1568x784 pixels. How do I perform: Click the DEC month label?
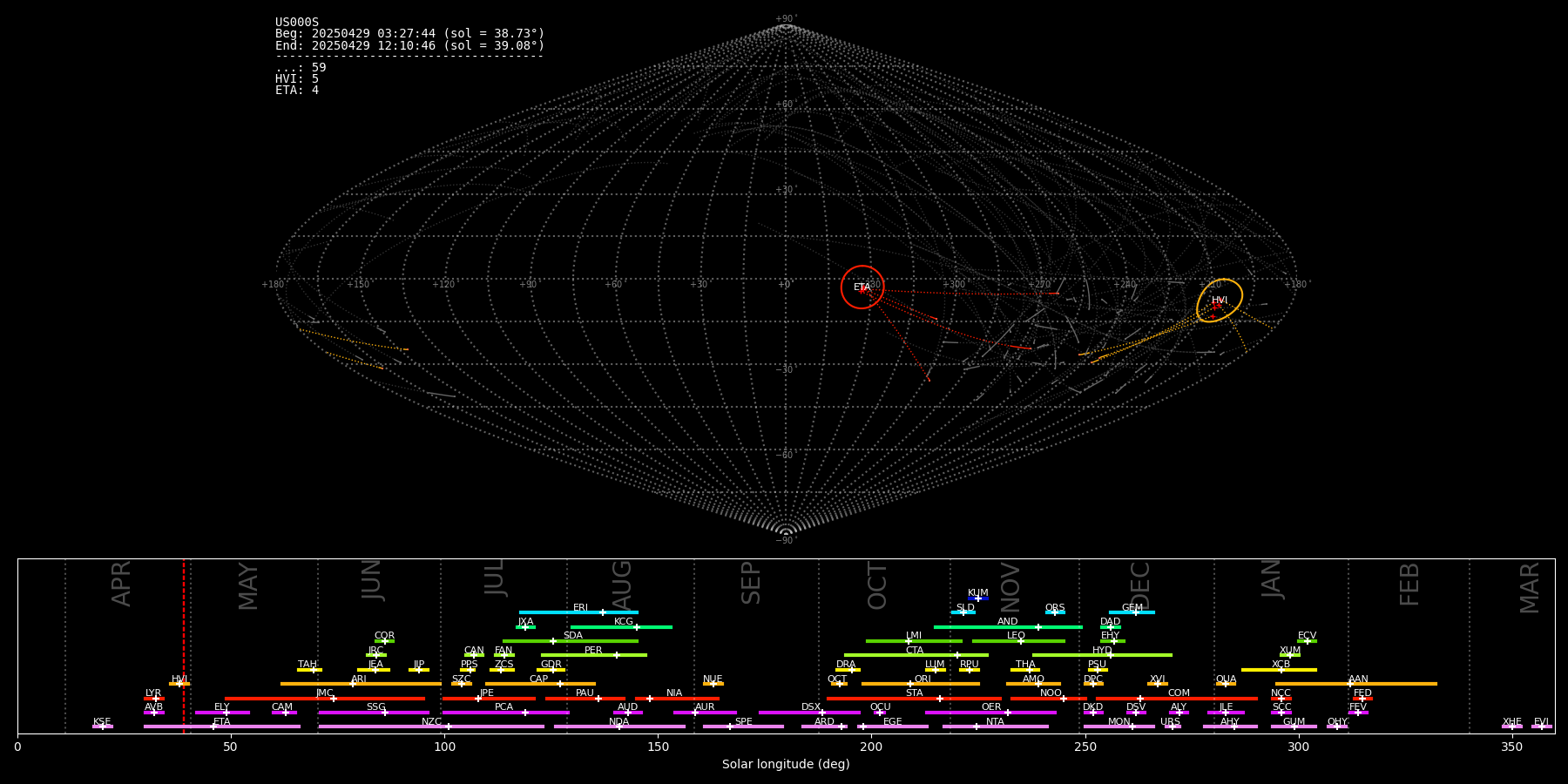[1139, 585]
